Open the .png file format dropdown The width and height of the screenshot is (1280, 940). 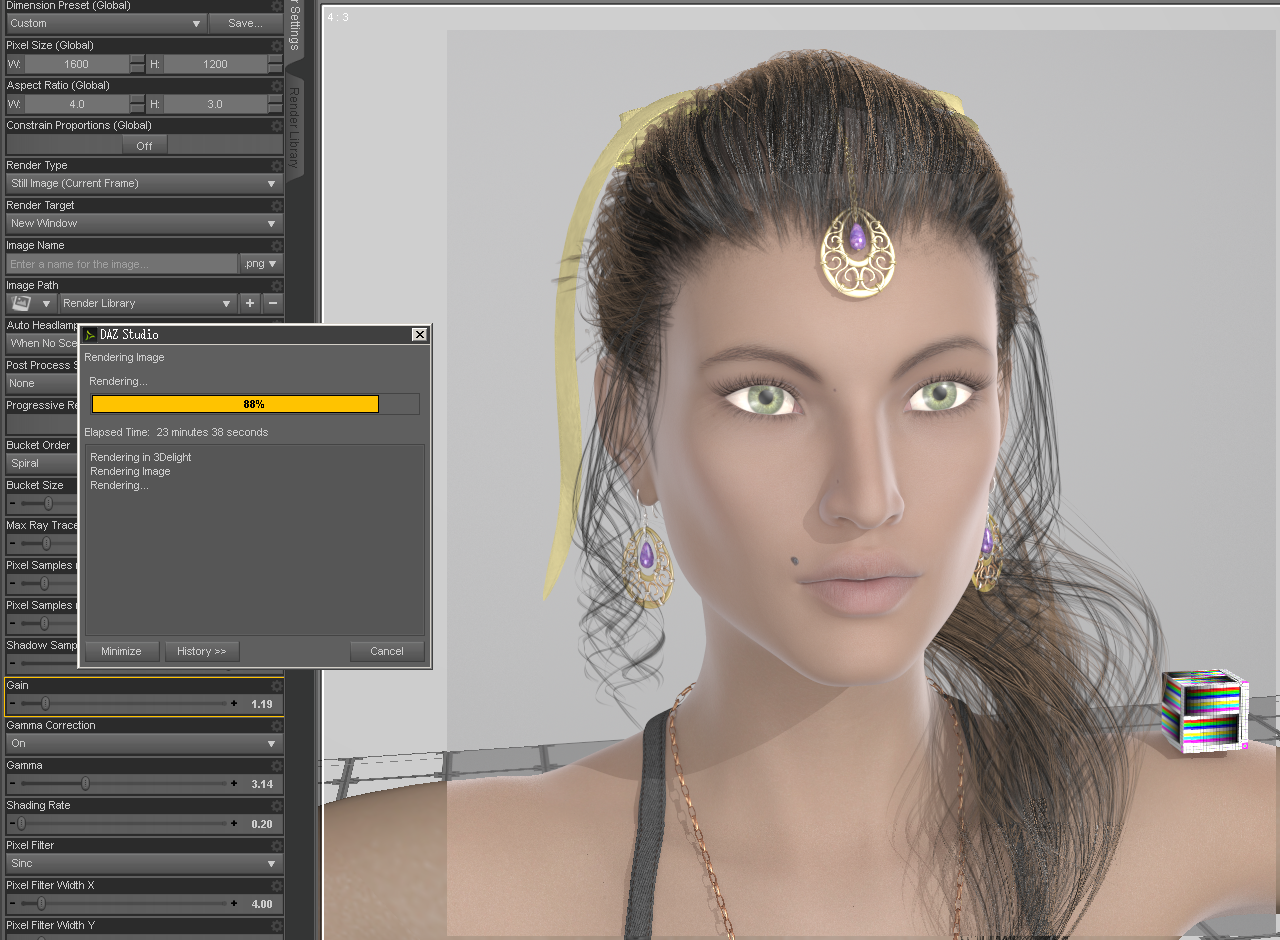coord(261,264)
